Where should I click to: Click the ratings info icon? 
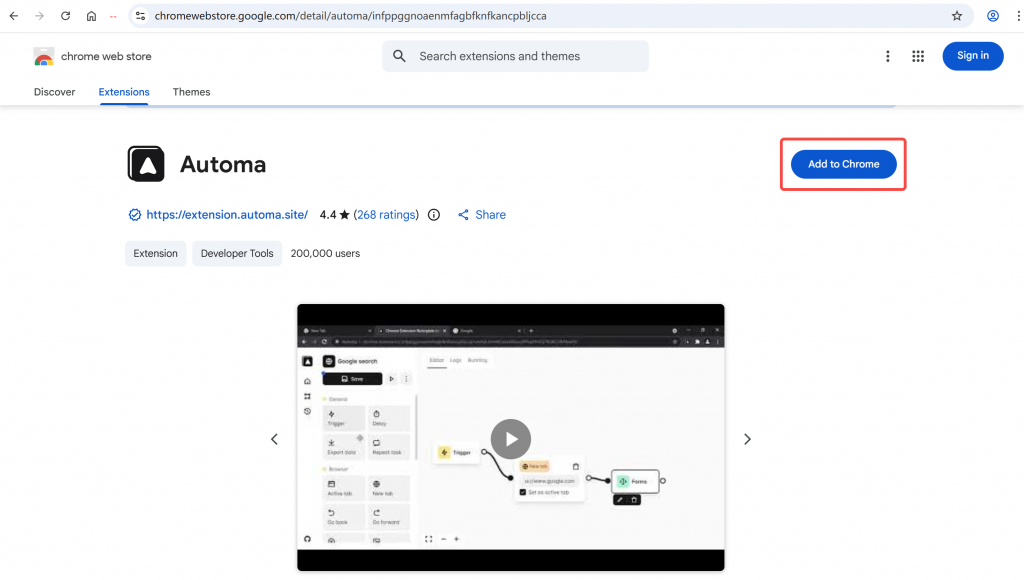coord(434,215)
